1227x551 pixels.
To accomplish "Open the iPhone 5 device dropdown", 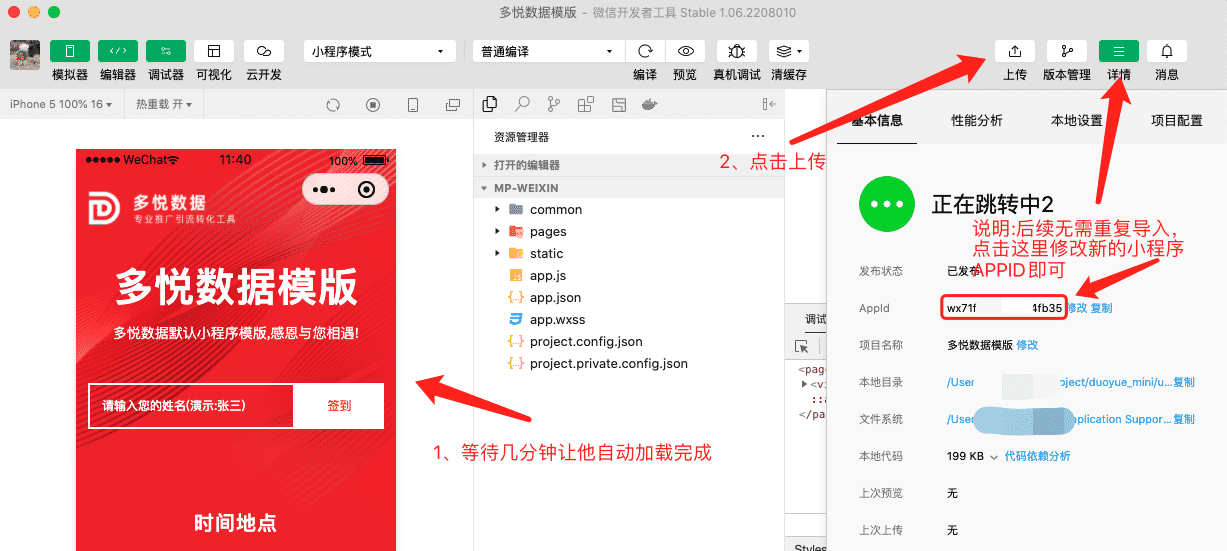I will click(60, 104).
